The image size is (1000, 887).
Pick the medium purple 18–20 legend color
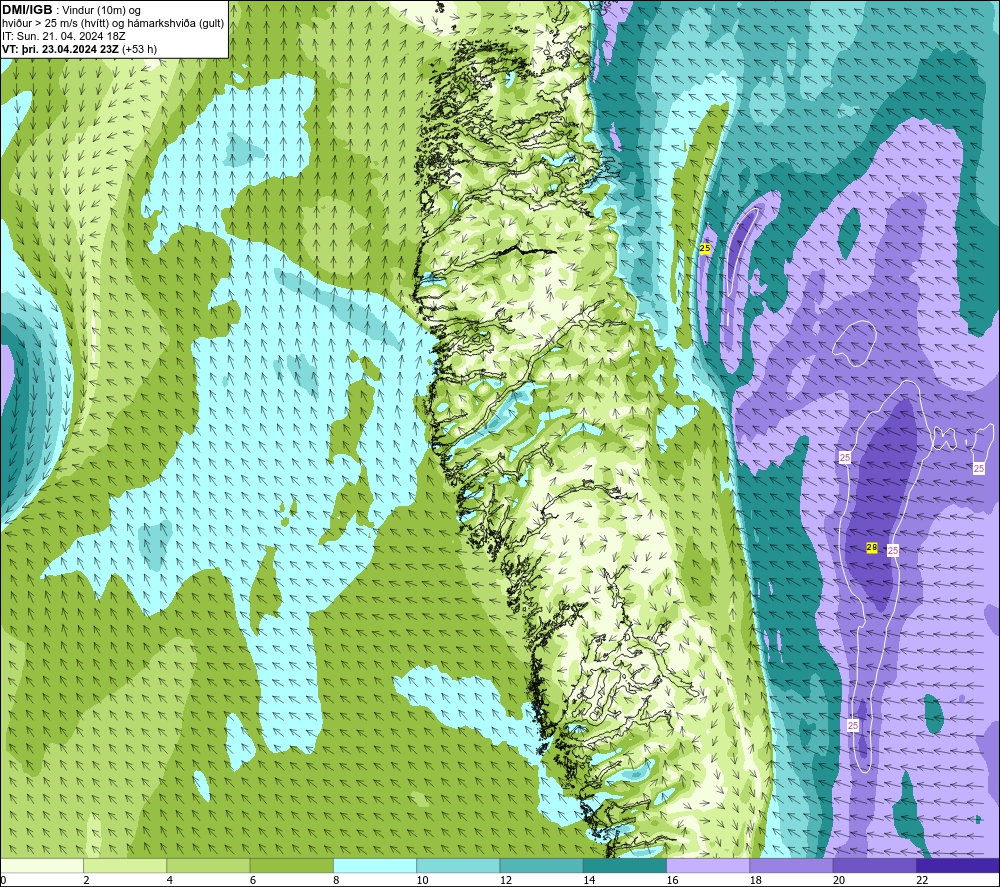791,865
